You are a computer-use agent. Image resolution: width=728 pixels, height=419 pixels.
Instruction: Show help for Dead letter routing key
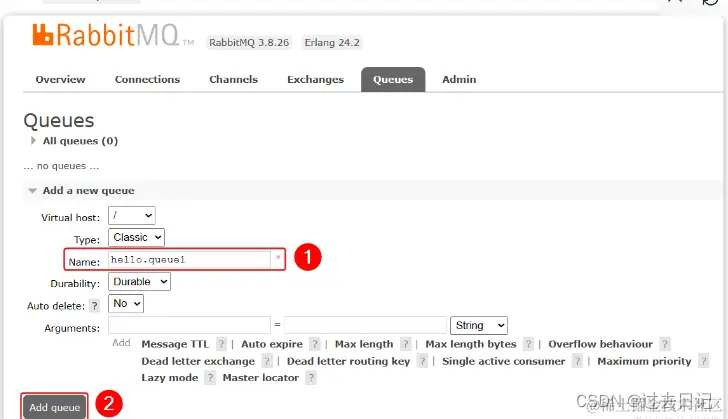click(422, 361)
